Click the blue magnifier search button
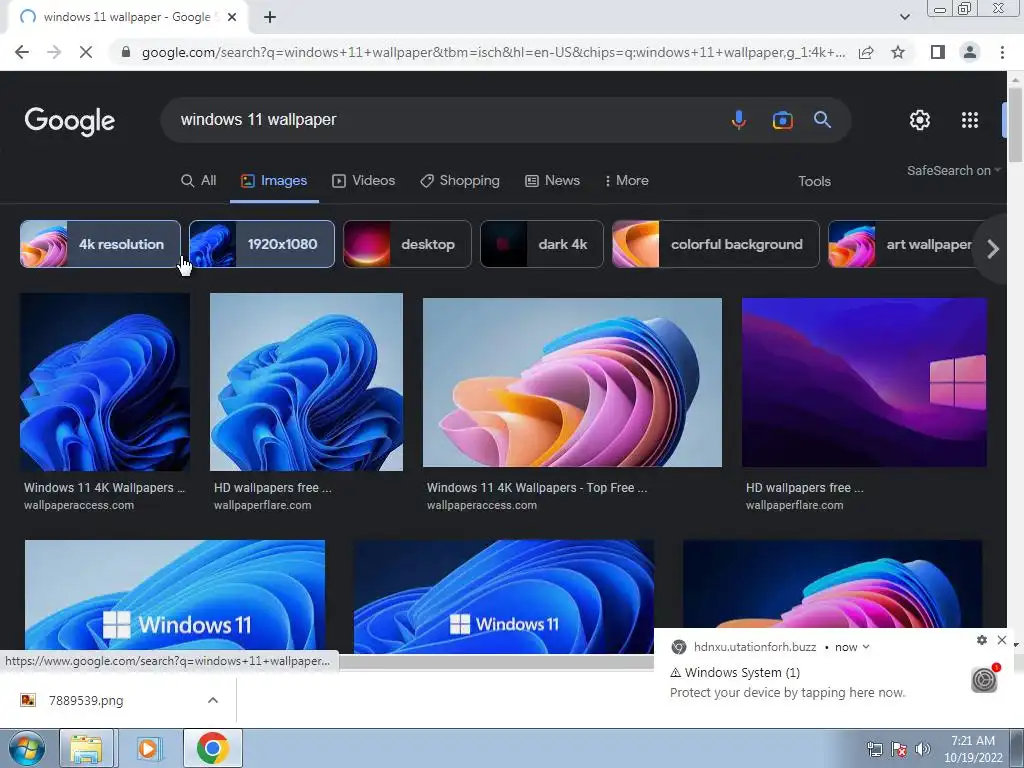Viewport: 1024px width, 768px height. (822, 120)
